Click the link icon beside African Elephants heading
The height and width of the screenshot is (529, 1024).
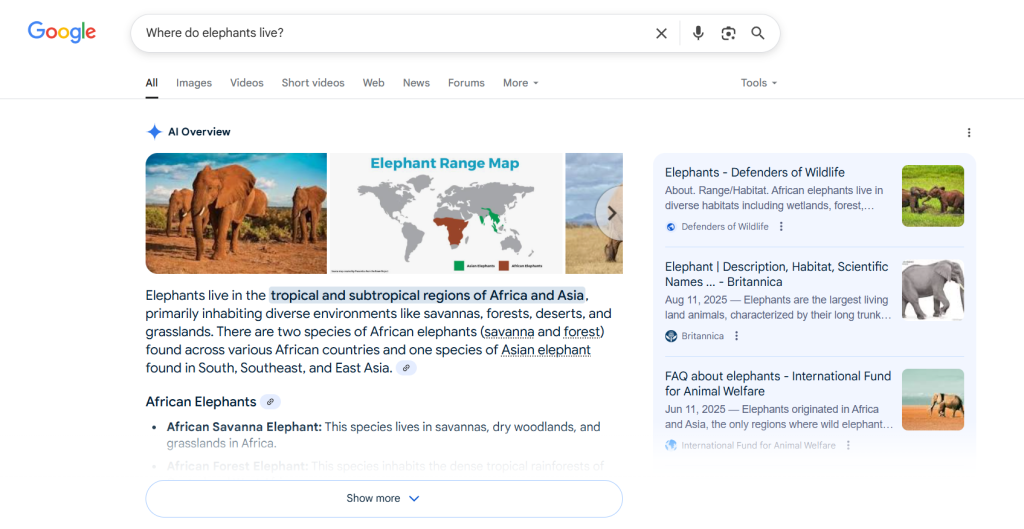pyautogui.click(x=270, y=402)
